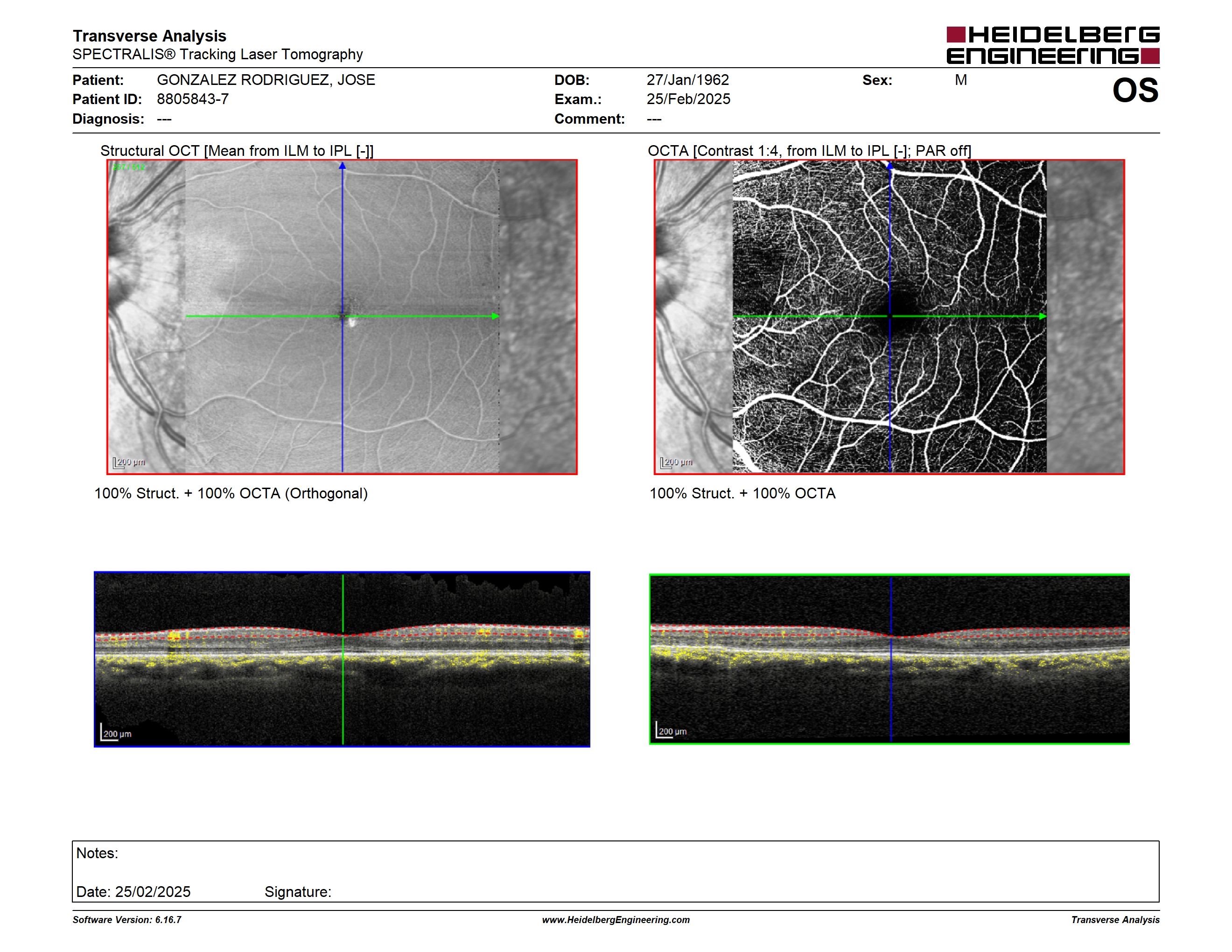Screen dimensions: 1232x952
Task: Open the OCTA en face angiography image
Action: pos(889,317)
